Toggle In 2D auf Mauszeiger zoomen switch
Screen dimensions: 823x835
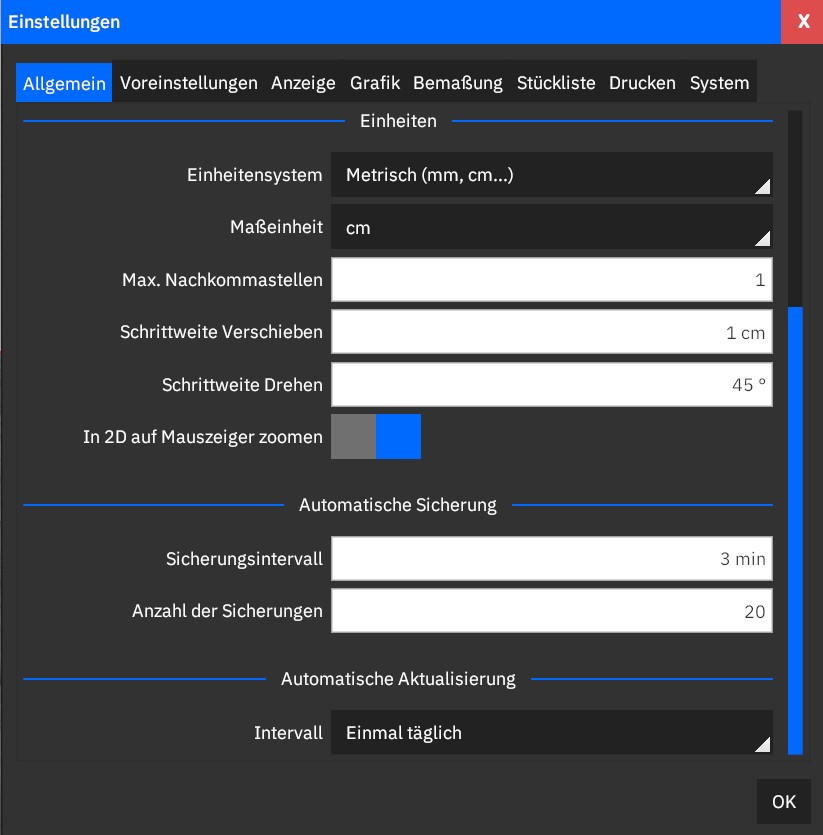point(376,437)
